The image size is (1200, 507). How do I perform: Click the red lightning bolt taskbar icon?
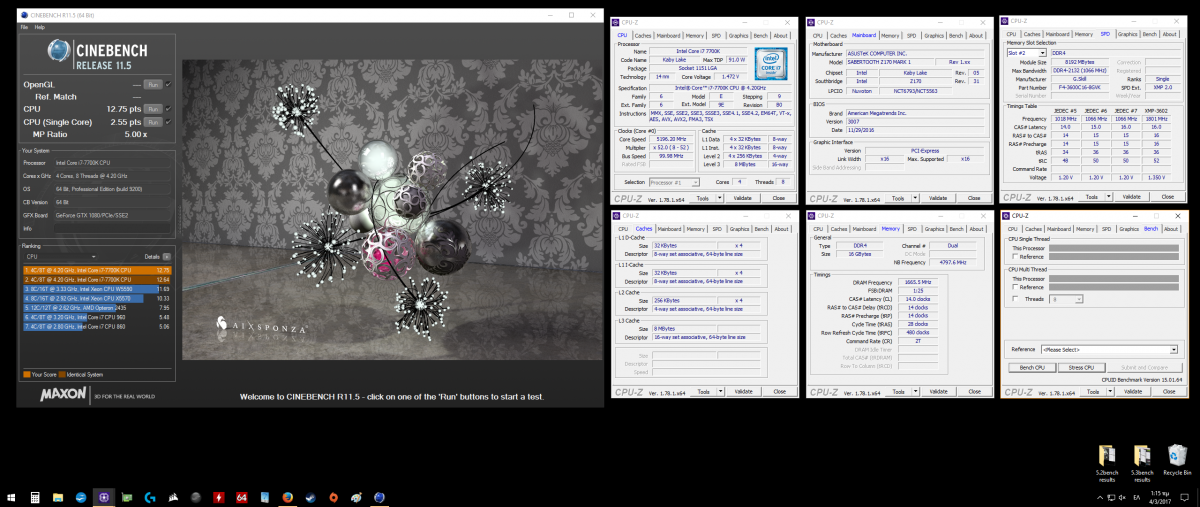coord(218,497)
